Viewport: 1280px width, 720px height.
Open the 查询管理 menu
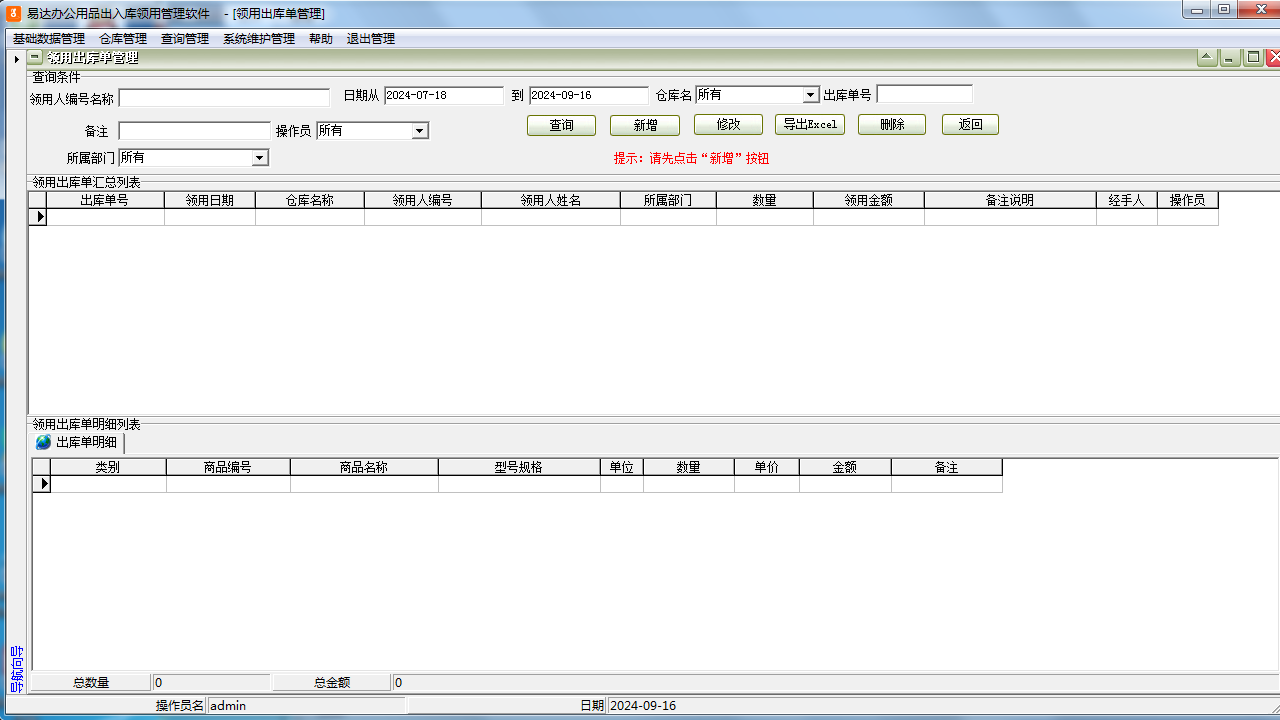click(185, 39)
